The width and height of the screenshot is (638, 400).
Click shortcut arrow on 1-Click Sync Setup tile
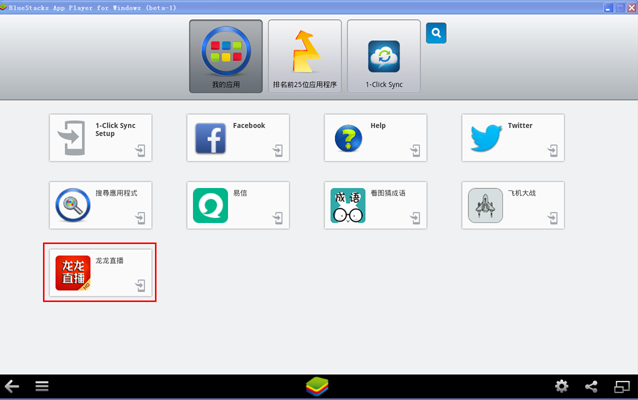[x=140, y=151]
